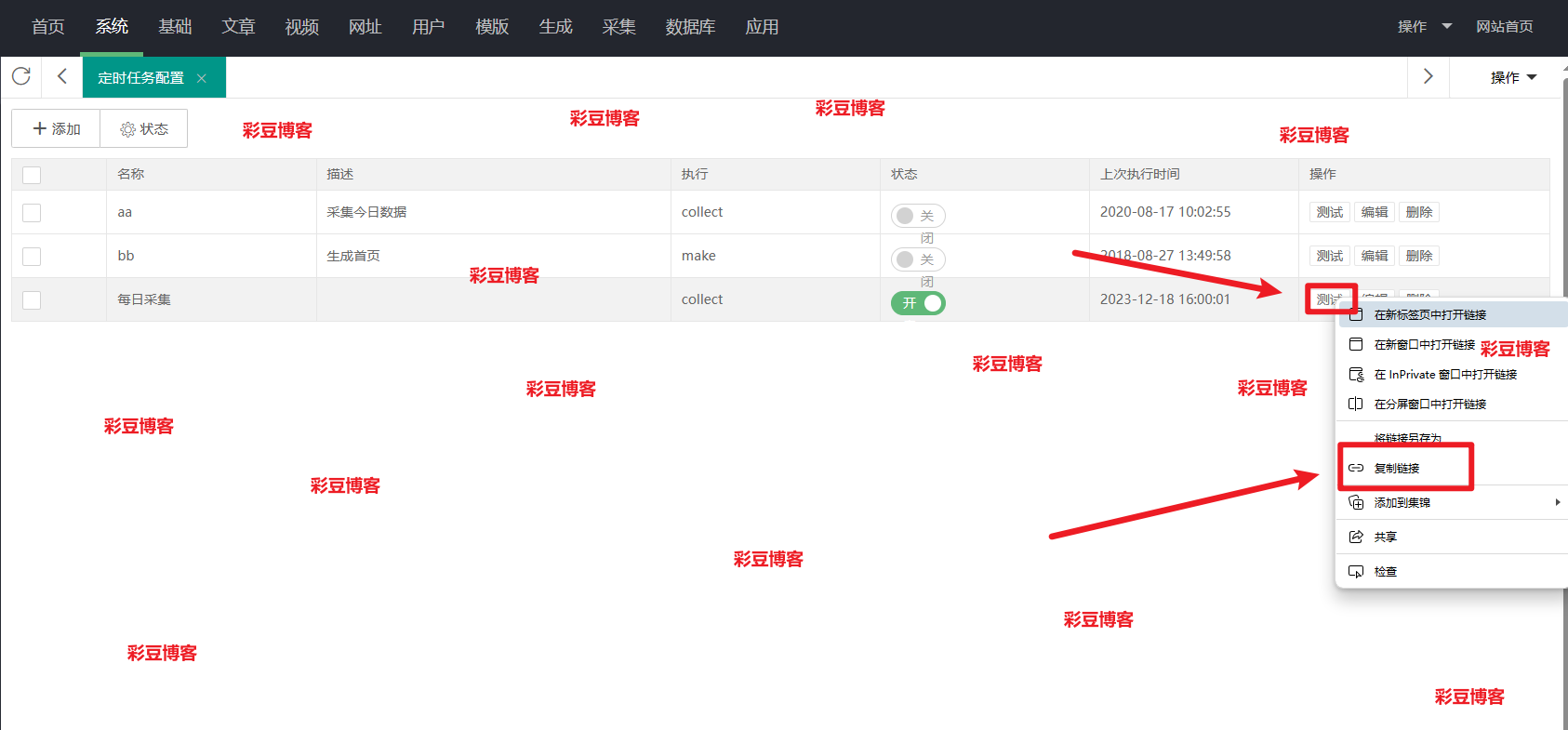Click the InPrivate window icon in context menu
Screen dimensions: 1568x730
(1356, 374)
